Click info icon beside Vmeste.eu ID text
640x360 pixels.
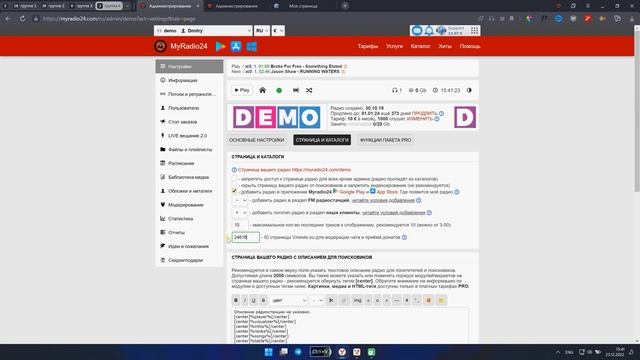404,237
